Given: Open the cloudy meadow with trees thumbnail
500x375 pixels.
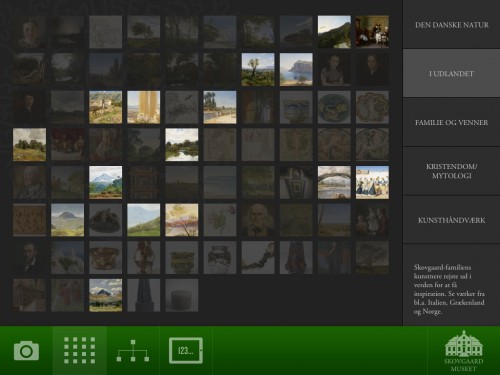Looking at the screenshot, I should click(x=29, y=145).
